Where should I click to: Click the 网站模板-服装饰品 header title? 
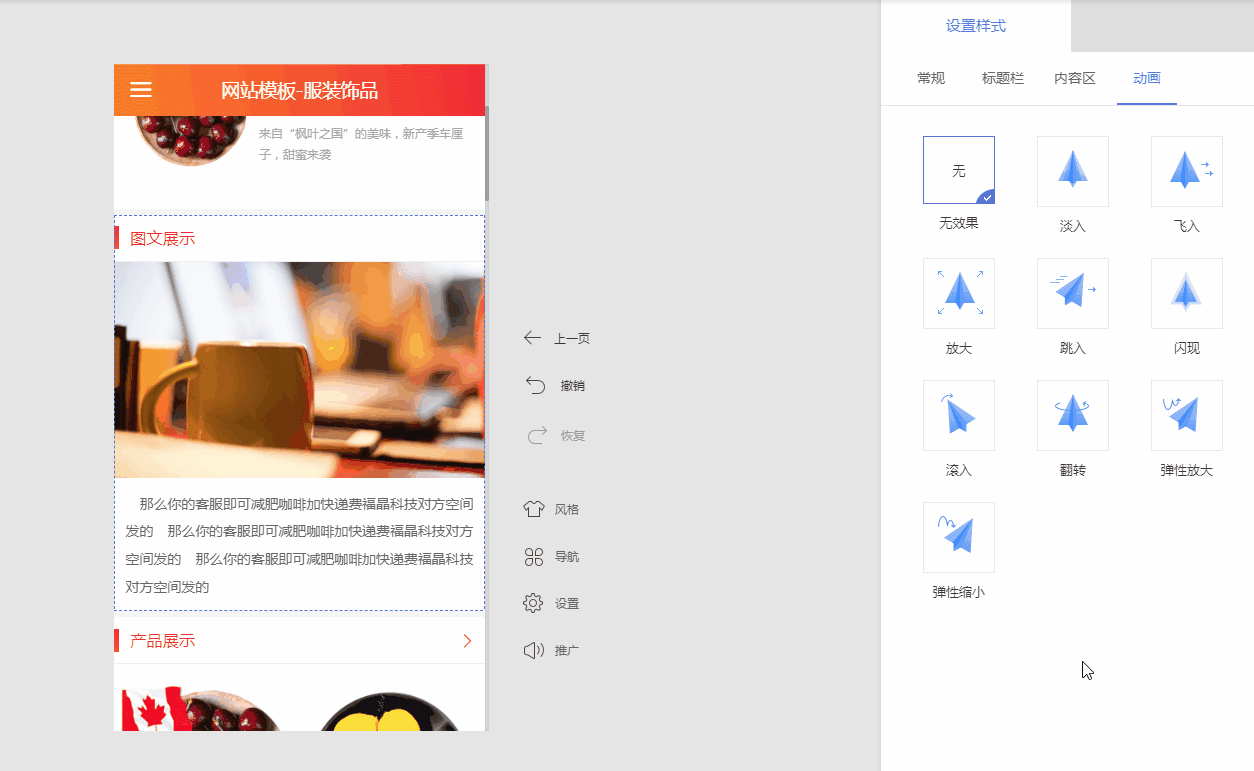click(299, 91)
